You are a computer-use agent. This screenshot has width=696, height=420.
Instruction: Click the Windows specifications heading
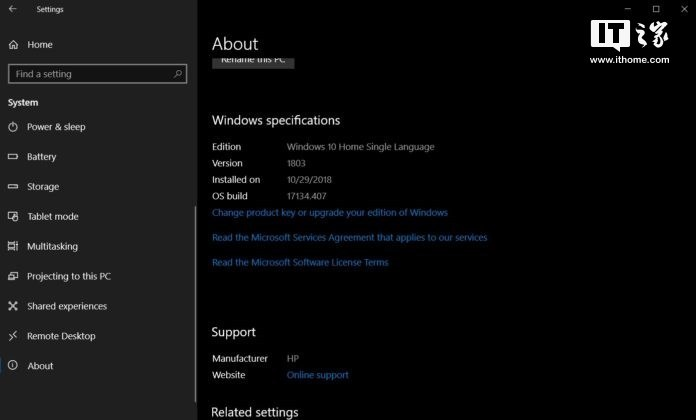[276, 120]
